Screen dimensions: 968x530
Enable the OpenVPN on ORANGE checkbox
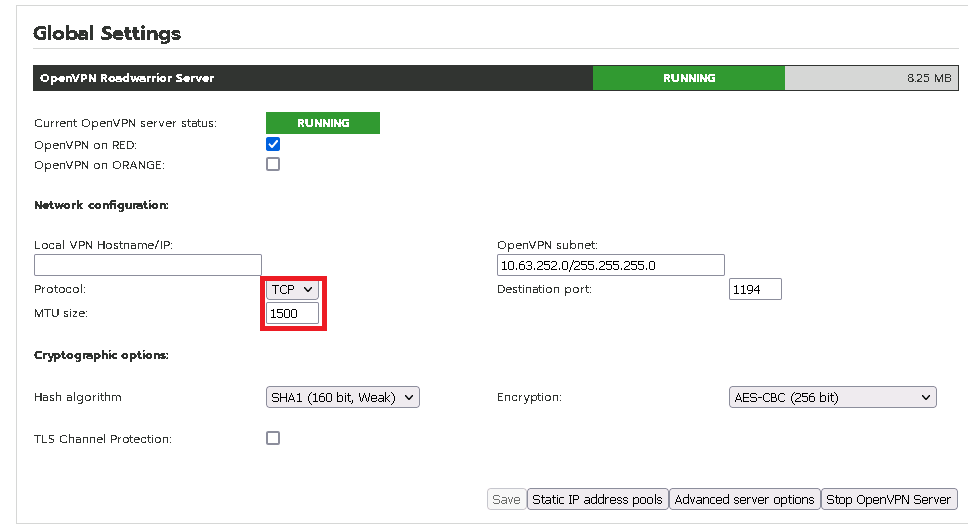[273, 164]
